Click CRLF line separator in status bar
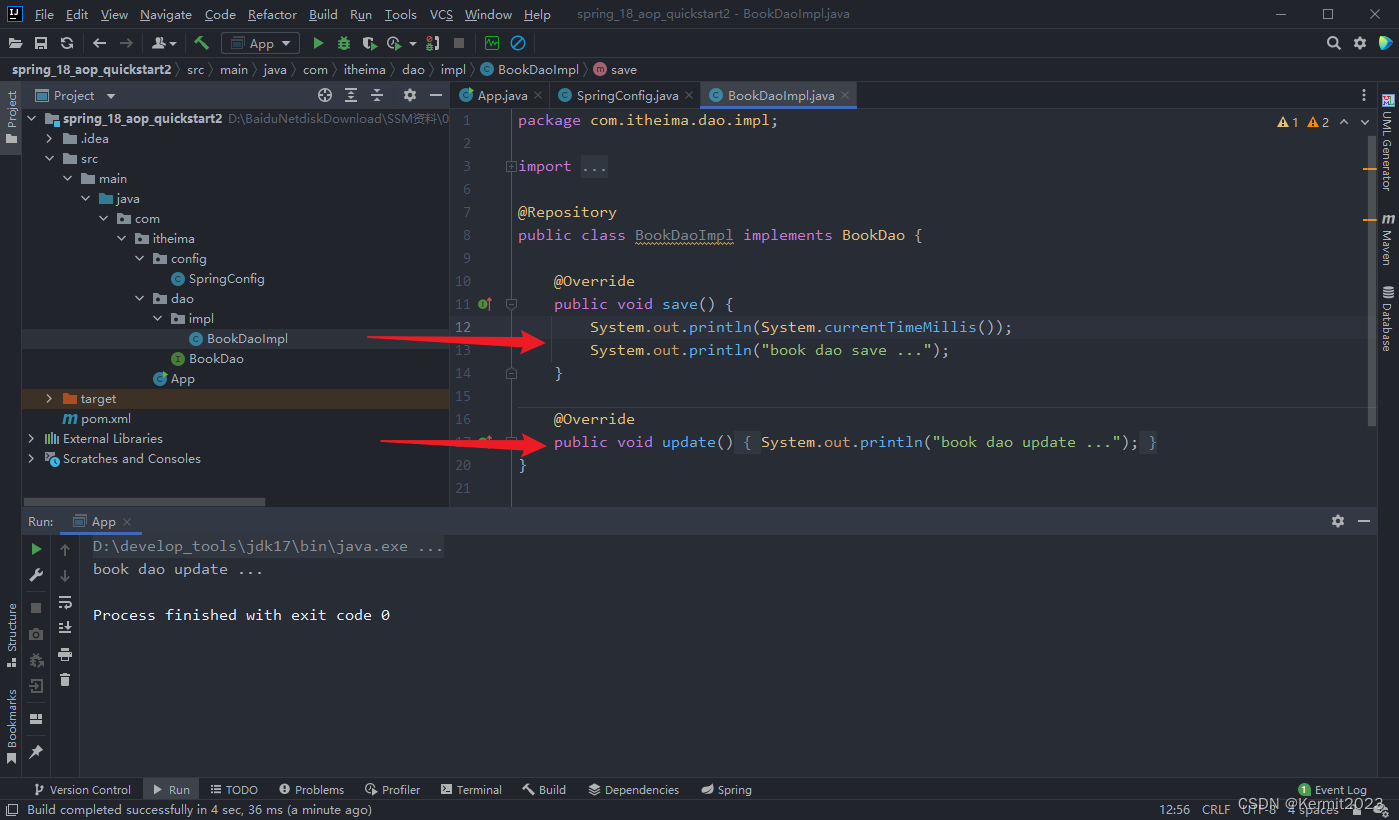This screenshot has width=1399, height=820. pyautogui.click(x=1216, y=810)
